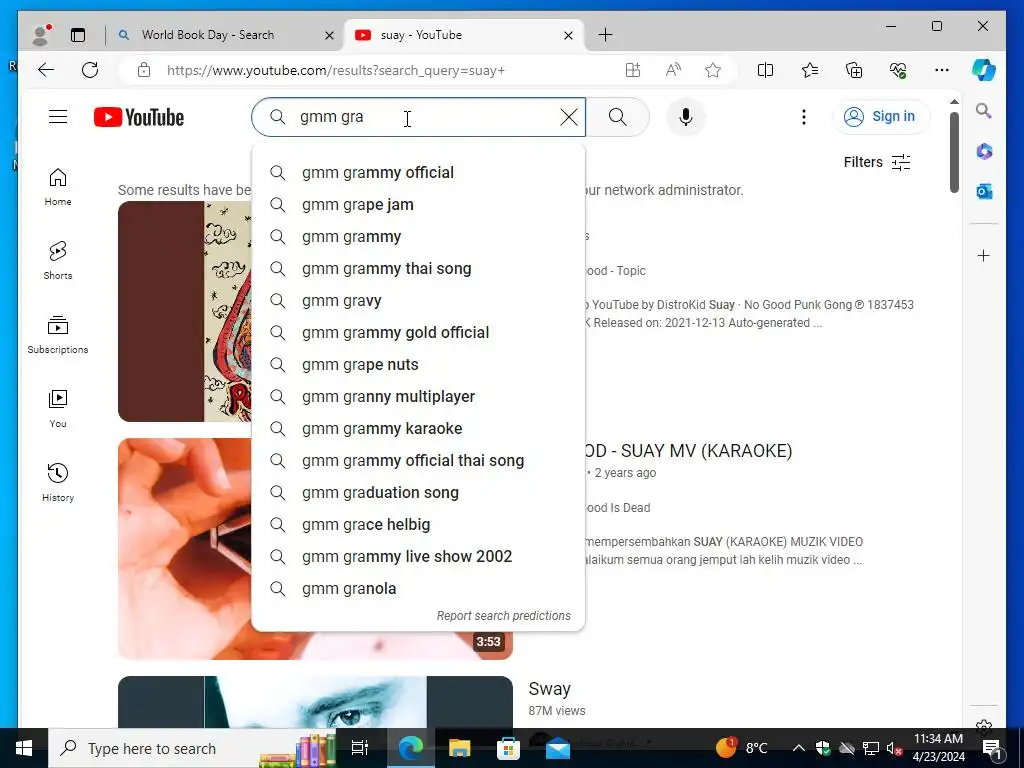Pick gmm grammy live show 2002

coord(418,556)
